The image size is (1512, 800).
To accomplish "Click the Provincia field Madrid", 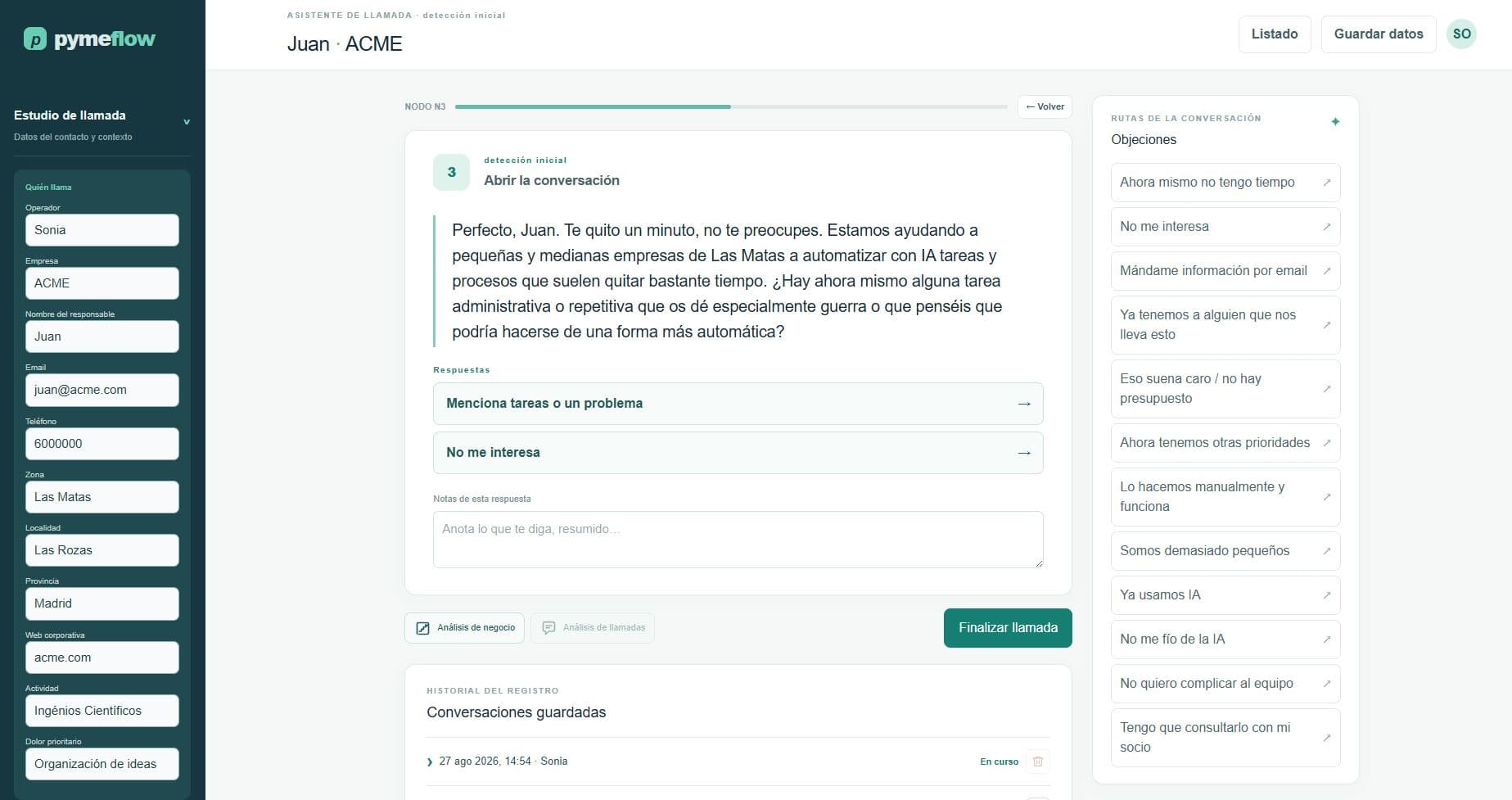I will point(102,603).
